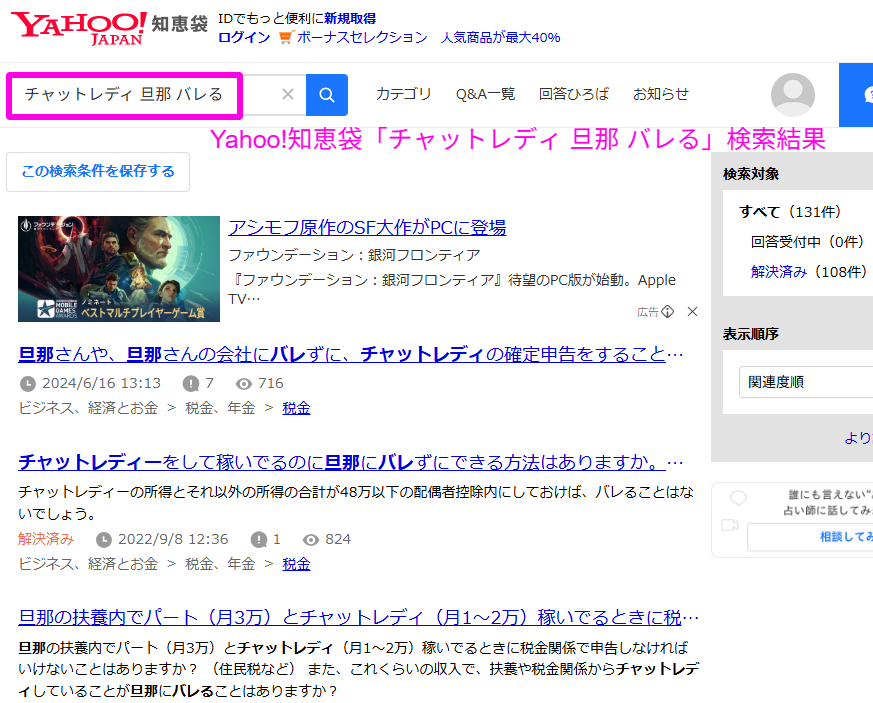Click この検索条件を保存する button
The width and height of the screenshot is (873, 703).
click(98, 171)
